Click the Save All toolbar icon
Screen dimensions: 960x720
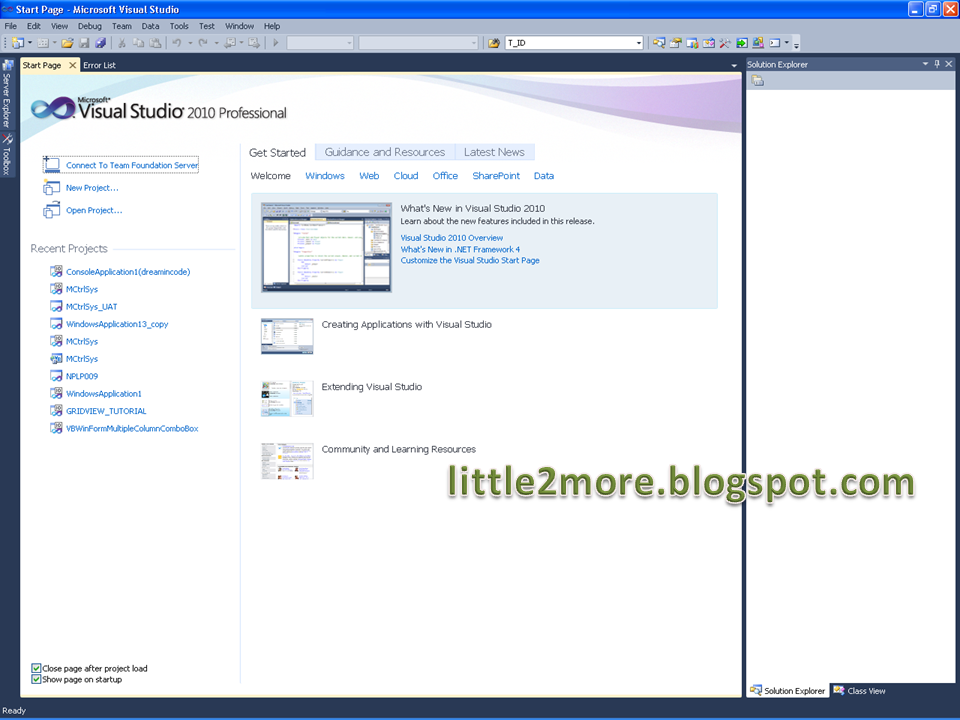coord(101,42)
